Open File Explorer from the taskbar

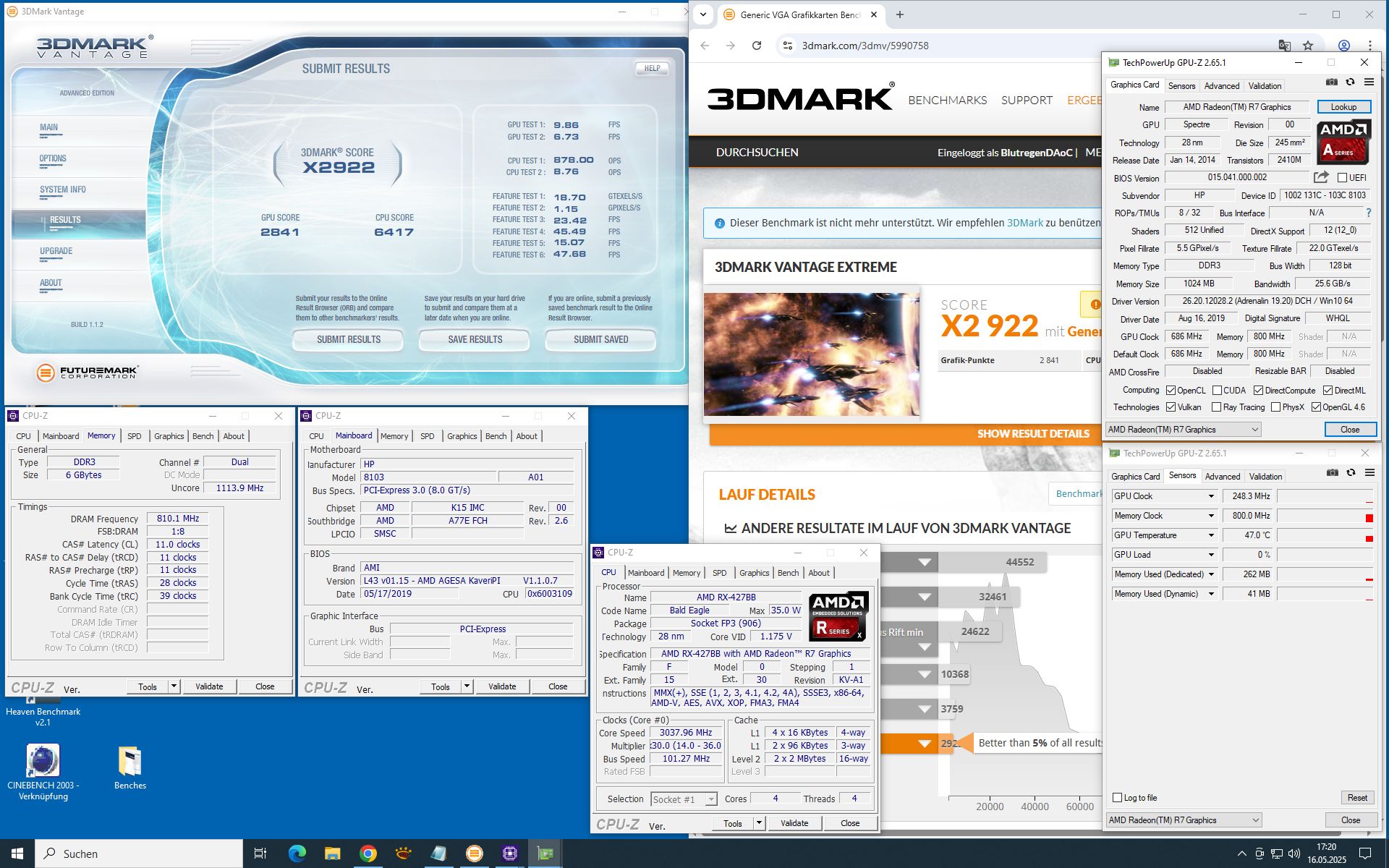pos(332,854)
